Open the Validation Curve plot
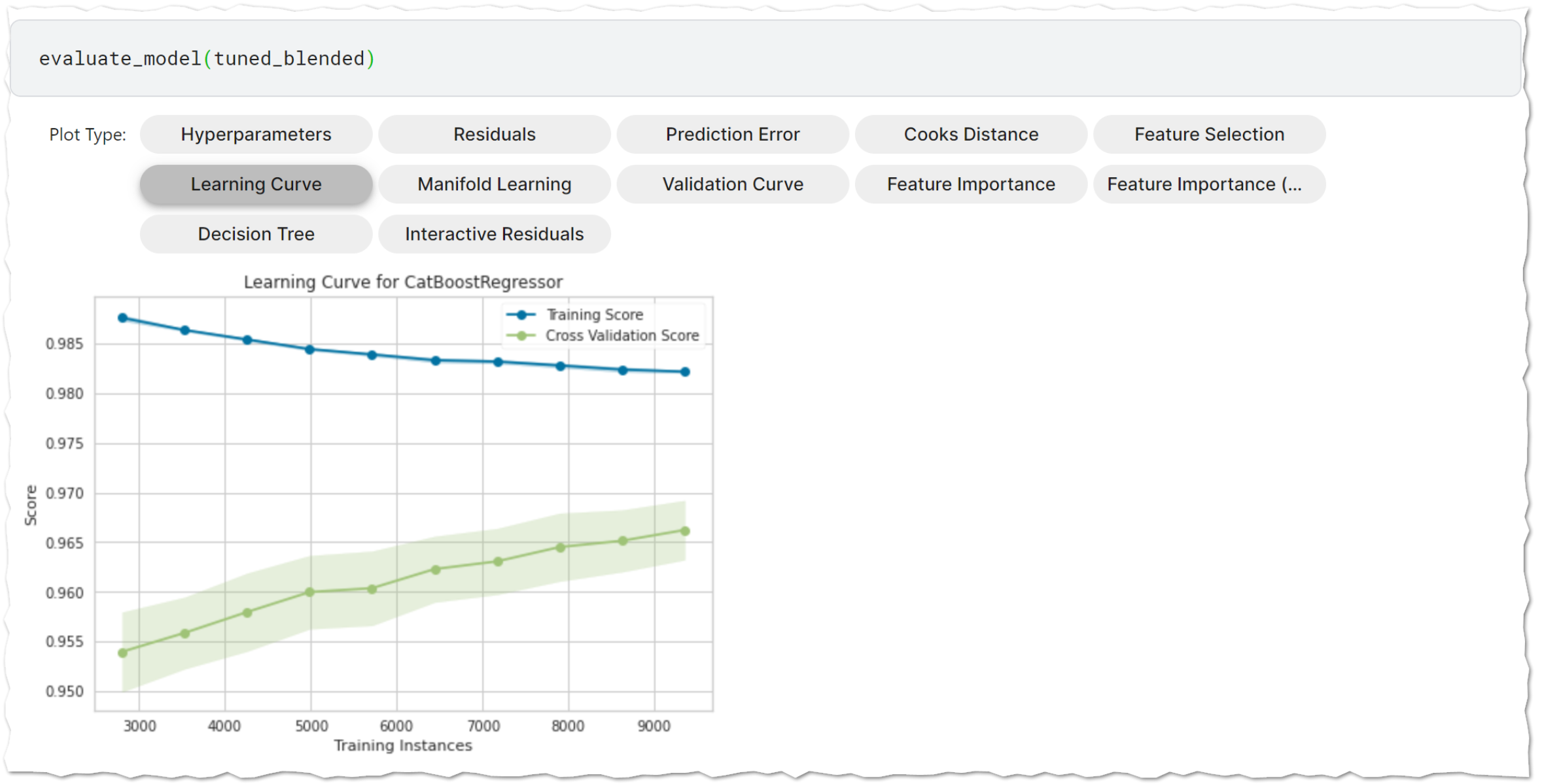 (732, 184)
